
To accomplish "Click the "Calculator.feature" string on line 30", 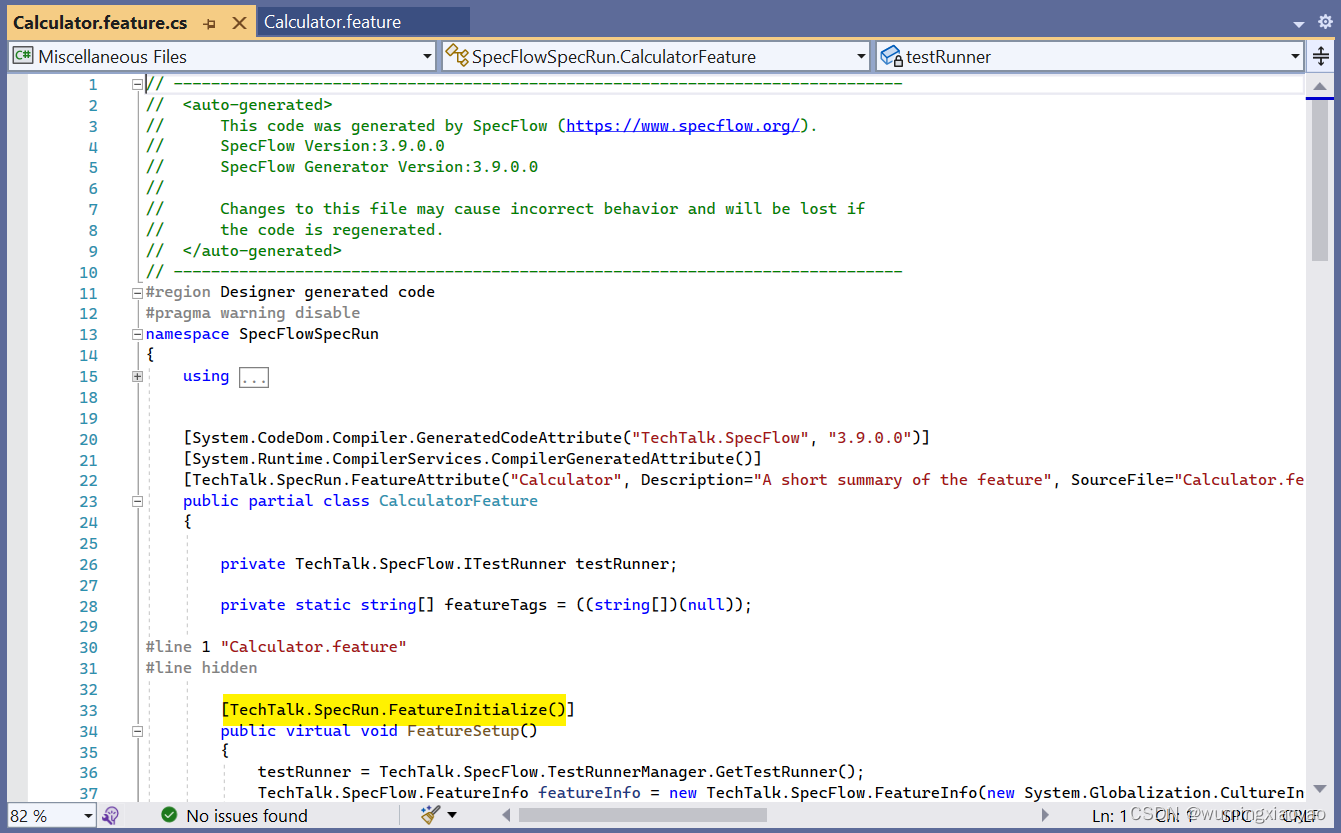I will coord(314,647).
